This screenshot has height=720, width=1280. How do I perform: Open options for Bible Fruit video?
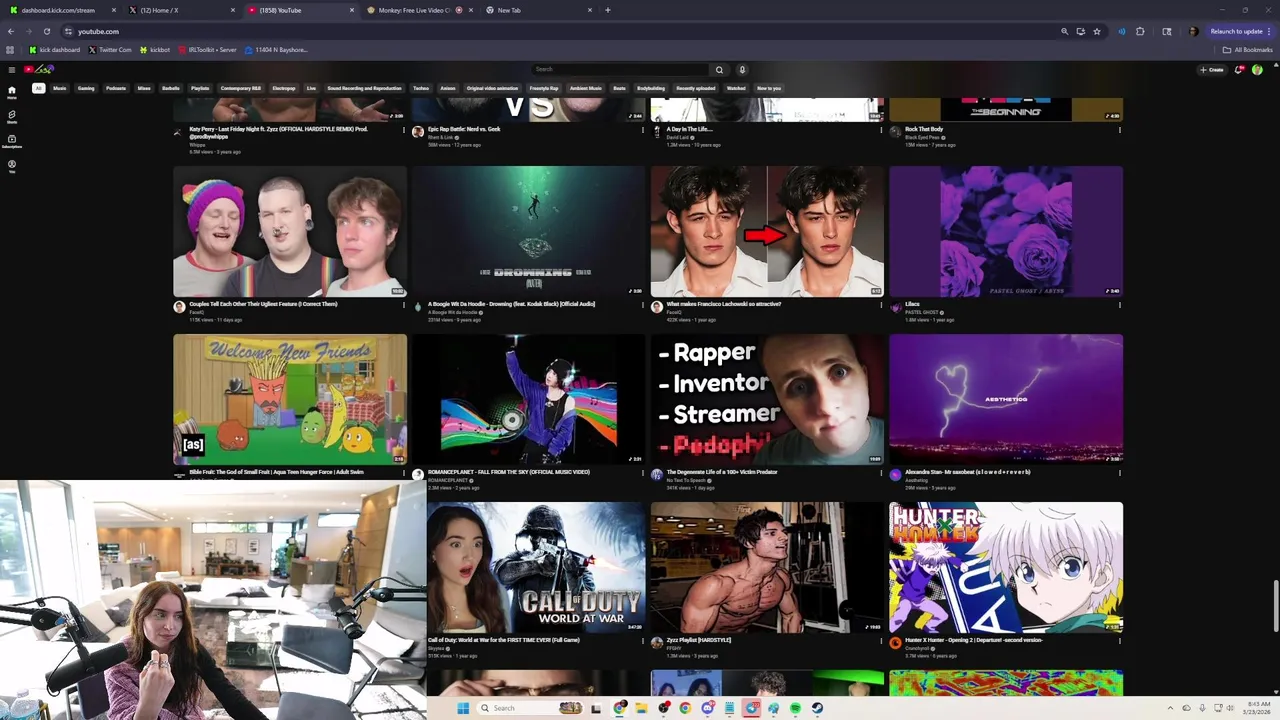(x=404, y=473)
